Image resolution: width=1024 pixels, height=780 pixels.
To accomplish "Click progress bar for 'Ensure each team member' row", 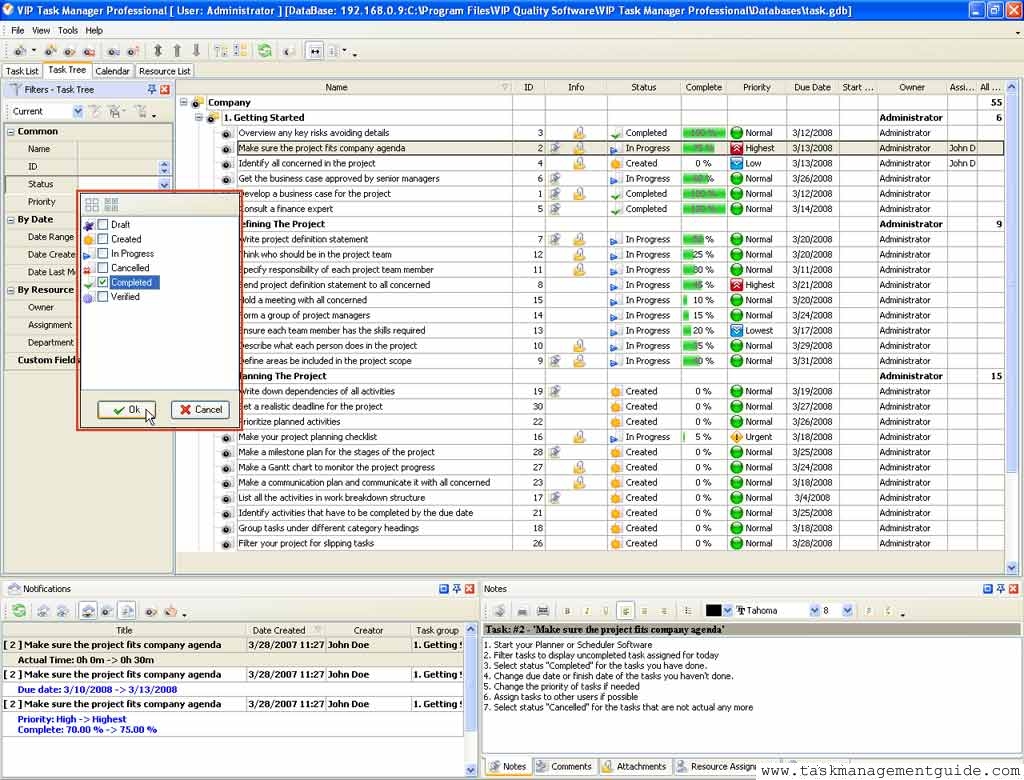I will (704, 331).
